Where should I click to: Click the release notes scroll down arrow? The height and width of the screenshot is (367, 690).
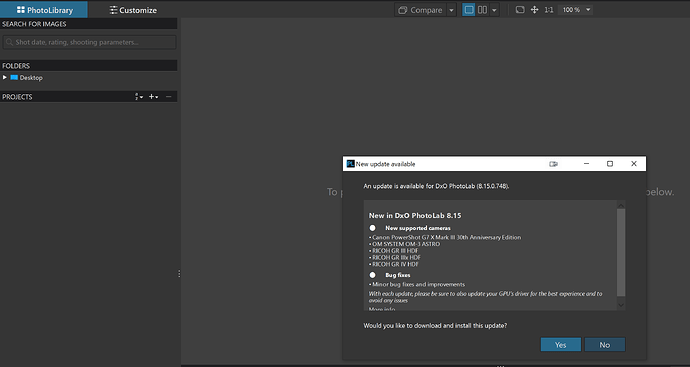click(x=621, y=305)
